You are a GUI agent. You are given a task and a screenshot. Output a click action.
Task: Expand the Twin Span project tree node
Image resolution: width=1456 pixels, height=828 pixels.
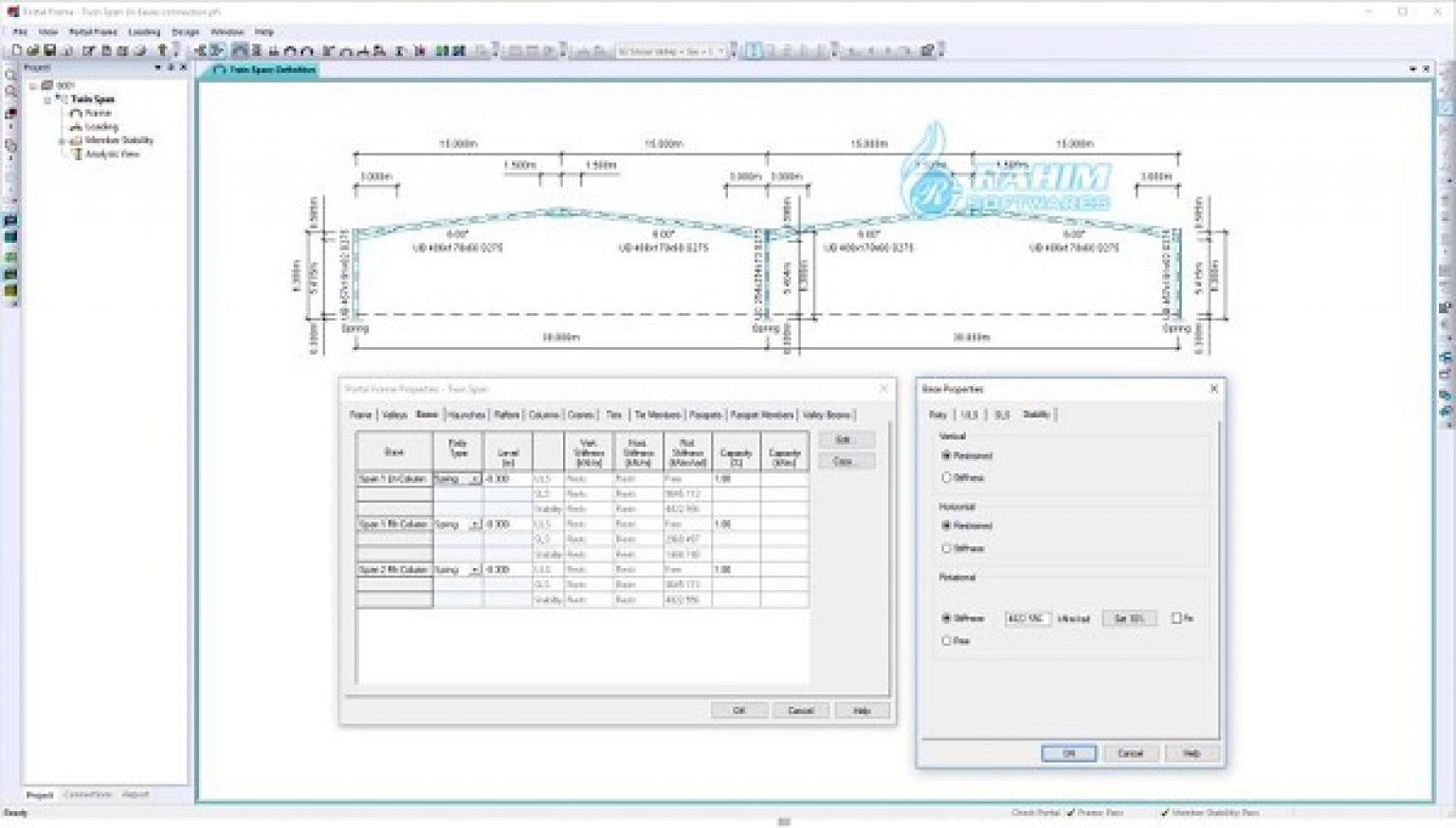[x=46, y=99]
